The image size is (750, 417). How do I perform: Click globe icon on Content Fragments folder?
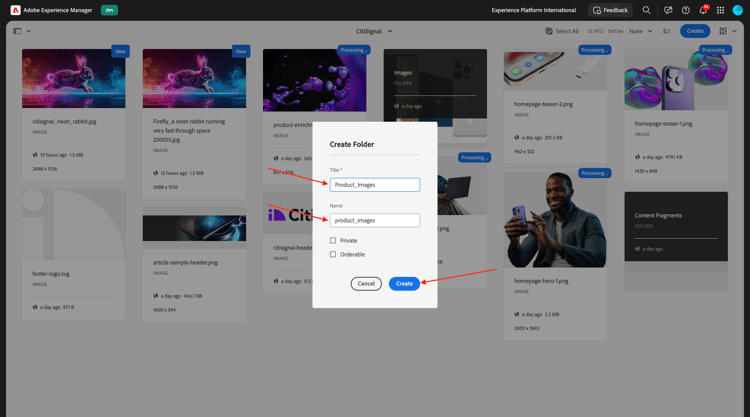coord(637,249)
